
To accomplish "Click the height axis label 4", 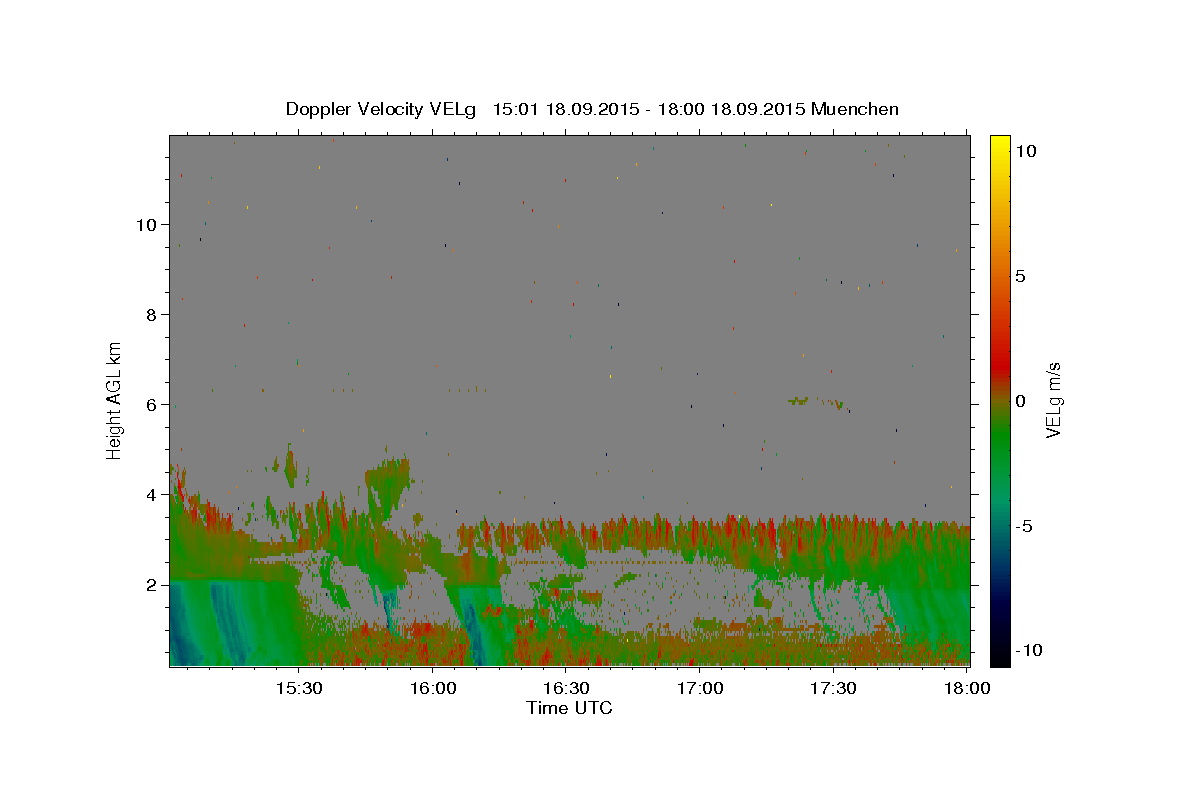I will pyautogui.click(x=152, y=495).
